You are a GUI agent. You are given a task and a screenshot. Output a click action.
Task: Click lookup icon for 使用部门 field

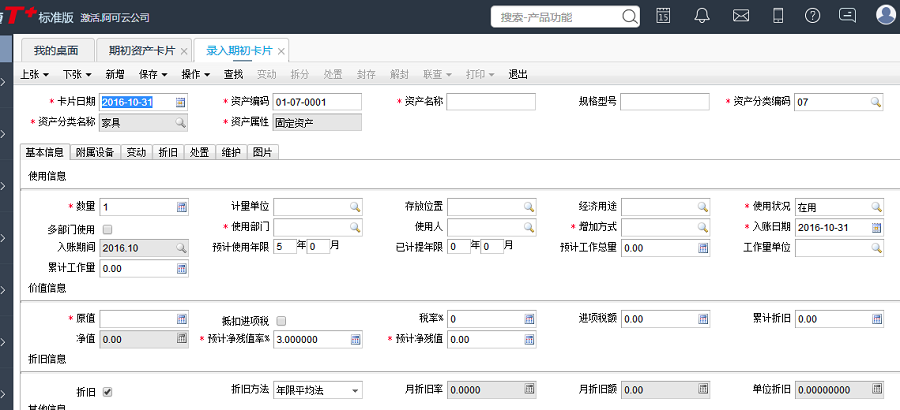pyautogui.click(x=354, y=227)
